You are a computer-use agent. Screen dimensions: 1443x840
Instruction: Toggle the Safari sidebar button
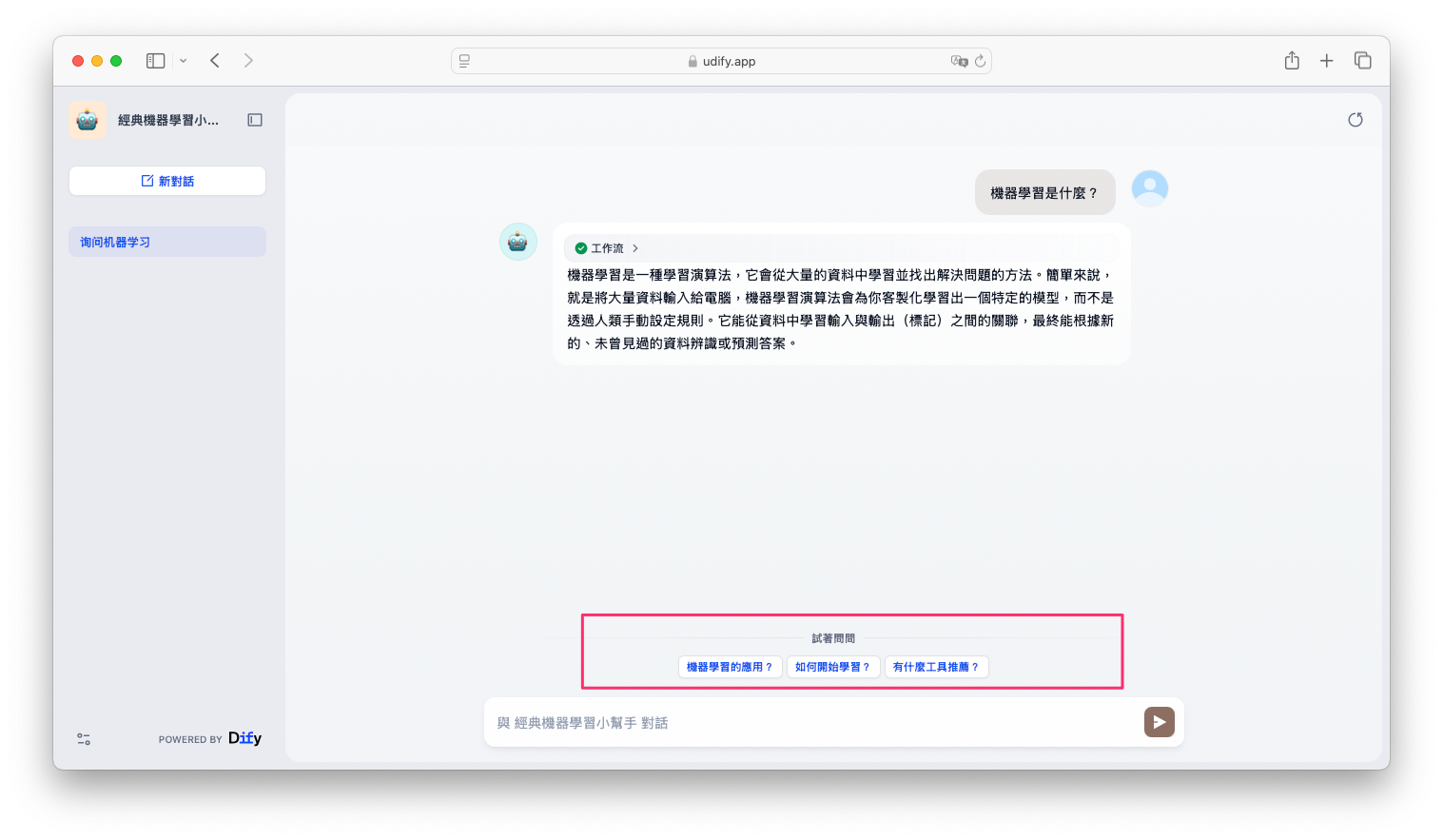coord(156,61)
